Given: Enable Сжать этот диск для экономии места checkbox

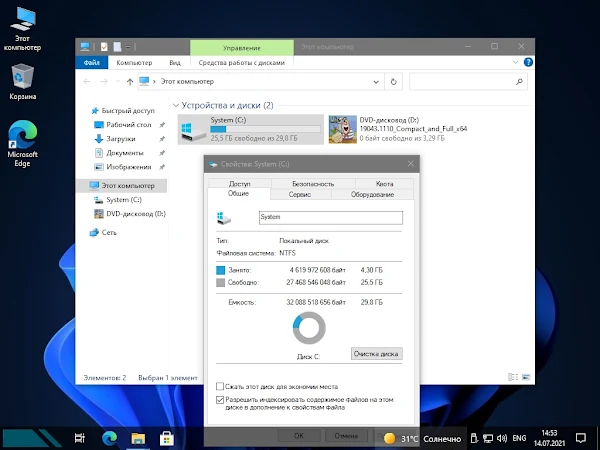Looking at the screenshot, I should [x=220, y=386].
